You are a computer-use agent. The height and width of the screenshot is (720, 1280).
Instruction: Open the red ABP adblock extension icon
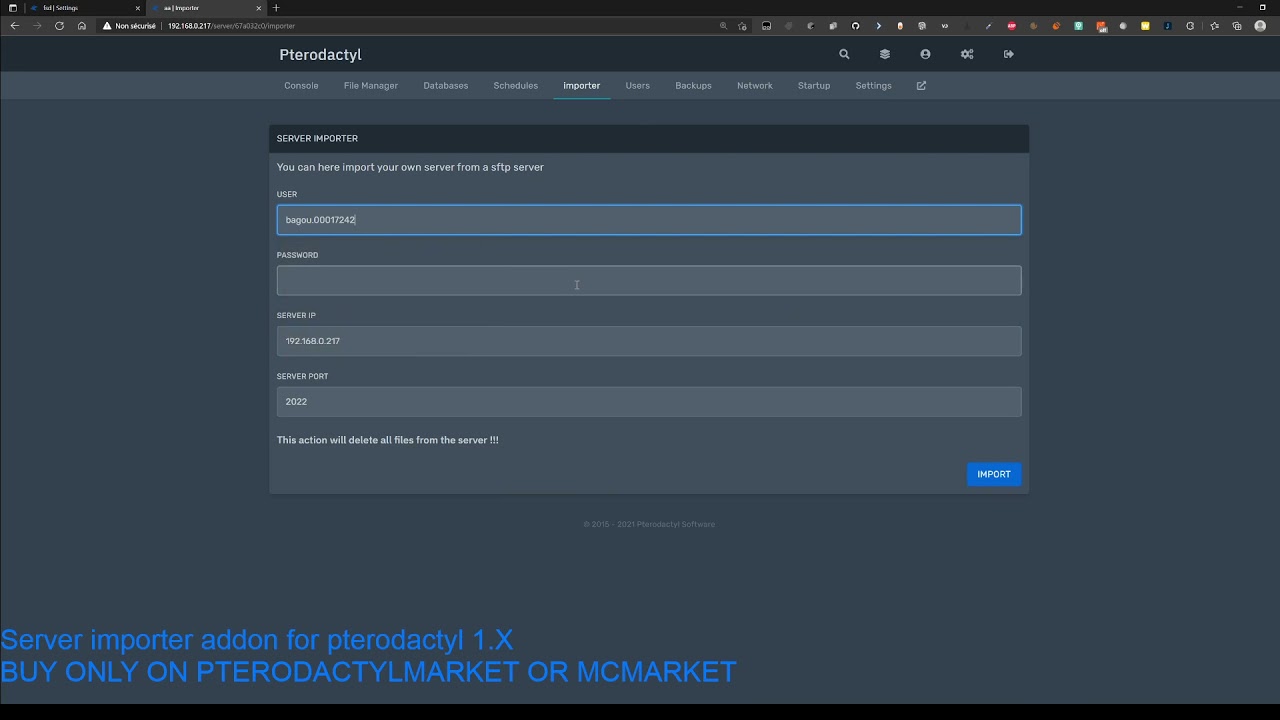(1011, 26)
